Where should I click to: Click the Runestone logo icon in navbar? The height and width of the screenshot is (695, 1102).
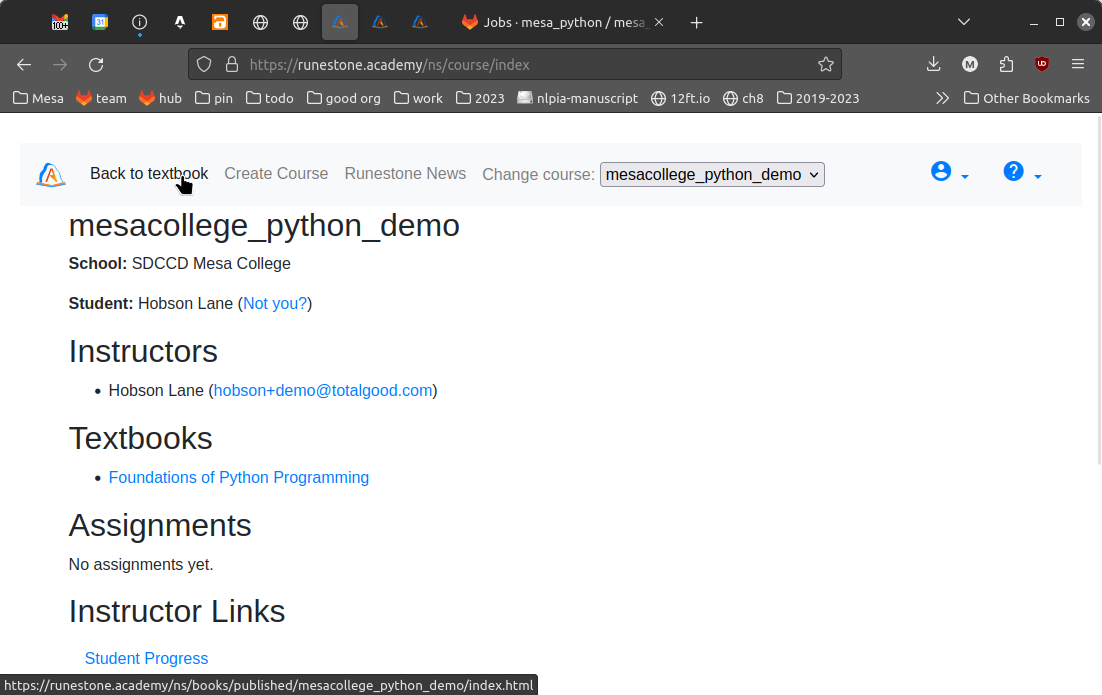[x=51, y=175]
